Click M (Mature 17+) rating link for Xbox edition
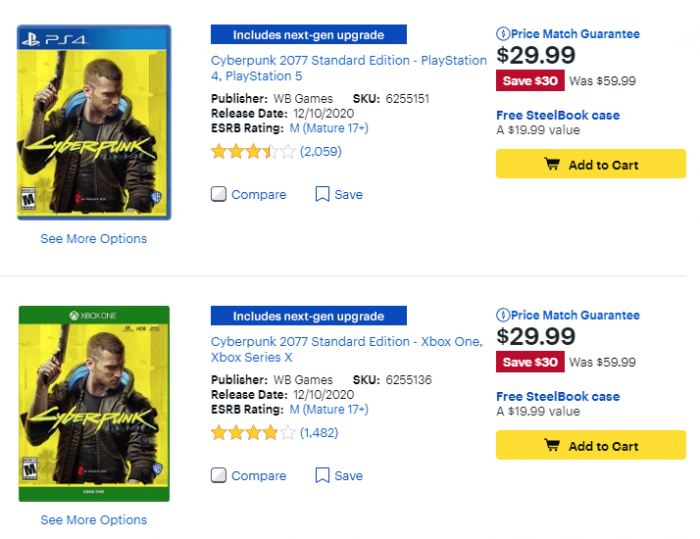The height and width of the screenshot is (539, 700). pos(329,409)
